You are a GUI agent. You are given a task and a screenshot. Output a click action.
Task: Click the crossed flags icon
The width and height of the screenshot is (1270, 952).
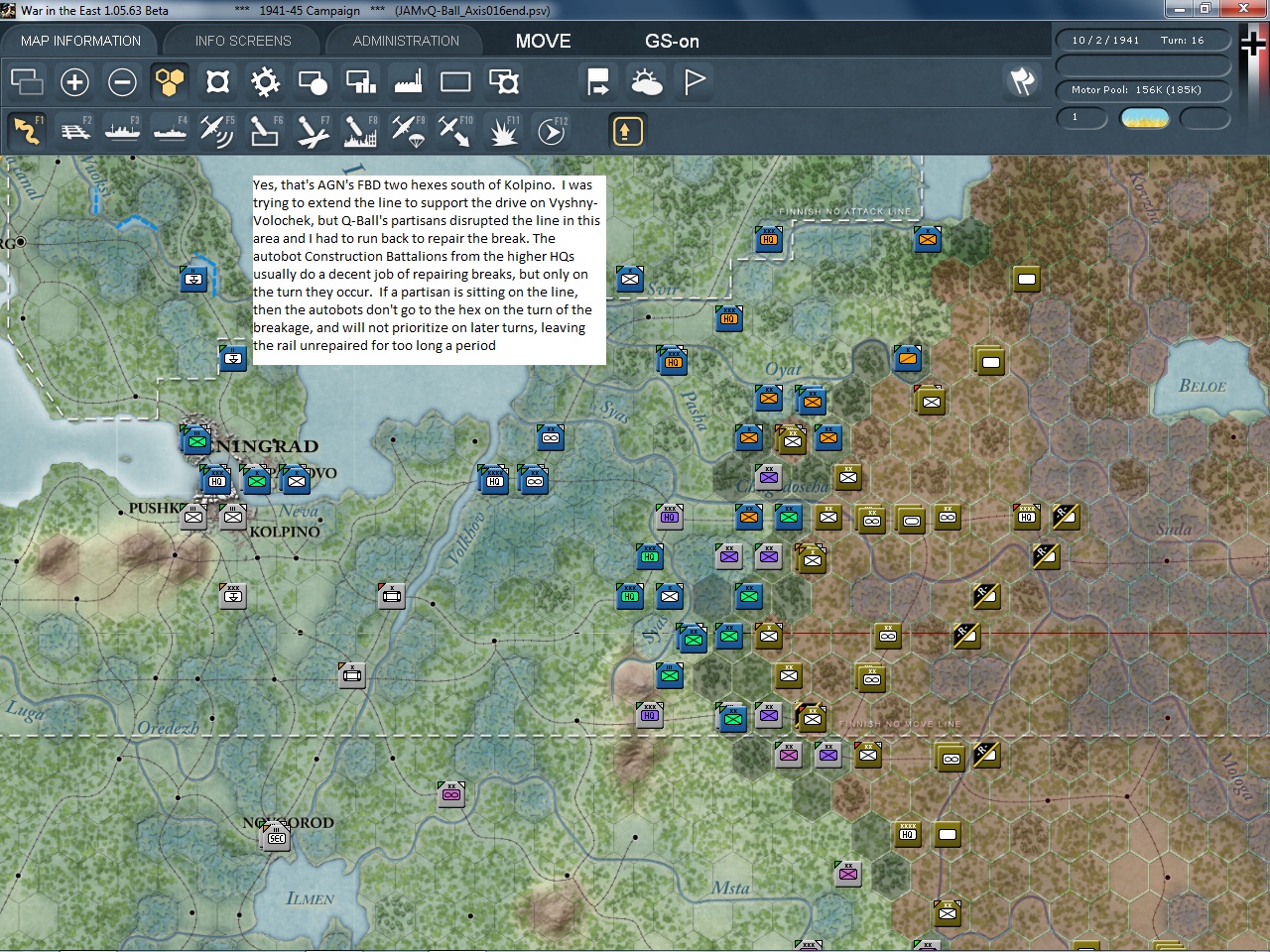pos(1022,81)
